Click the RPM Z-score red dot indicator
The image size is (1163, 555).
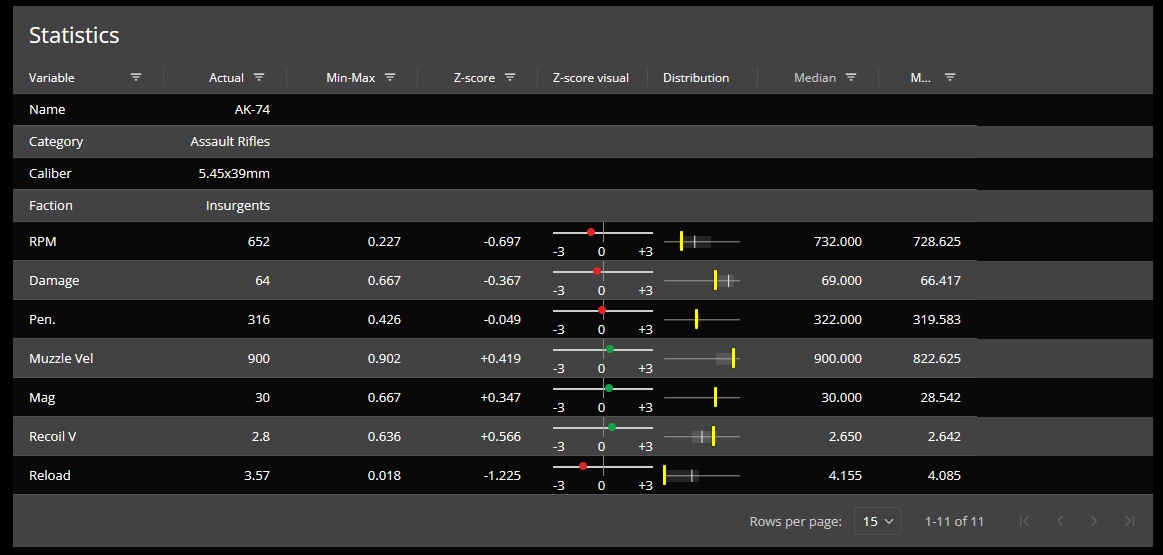(591, 232)
